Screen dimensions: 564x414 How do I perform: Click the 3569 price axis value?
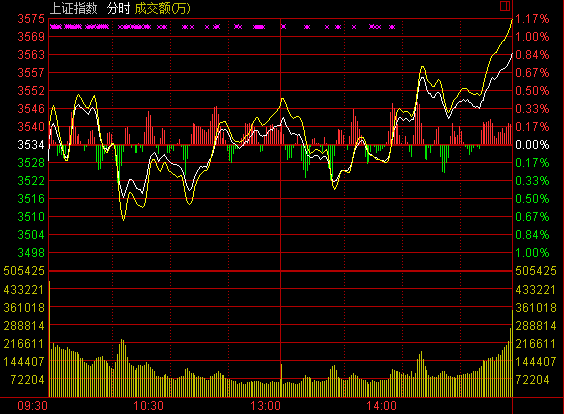pyautogui.click(x=31, y=37)
